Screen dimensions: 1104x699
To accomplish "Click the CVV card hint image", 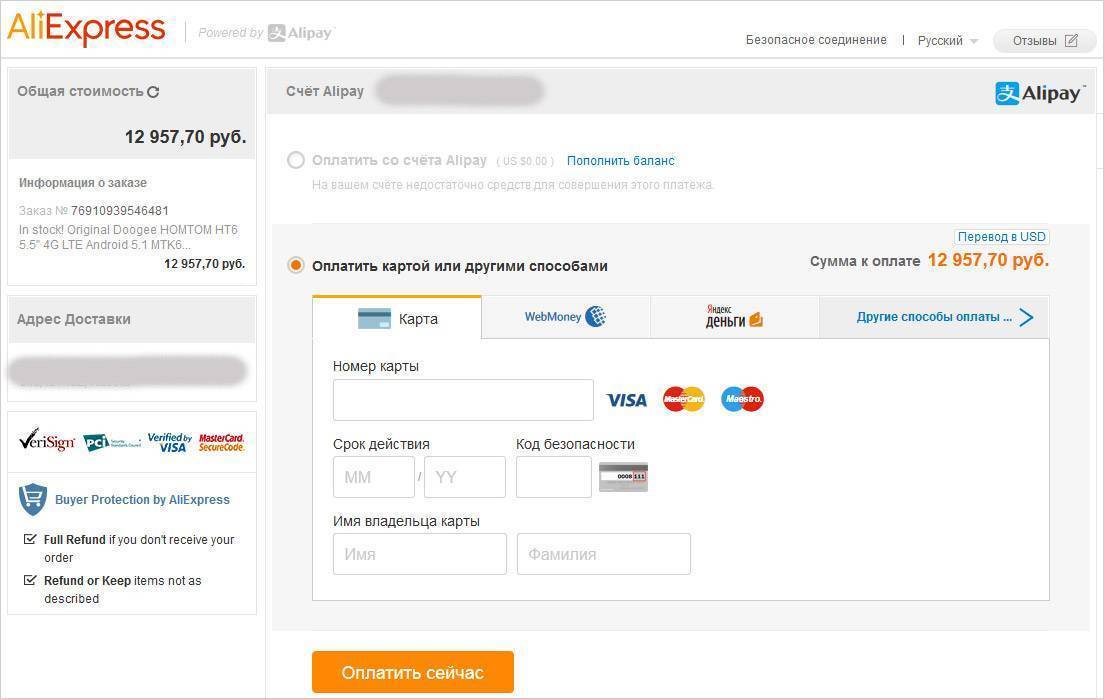I will pos(623,477).
